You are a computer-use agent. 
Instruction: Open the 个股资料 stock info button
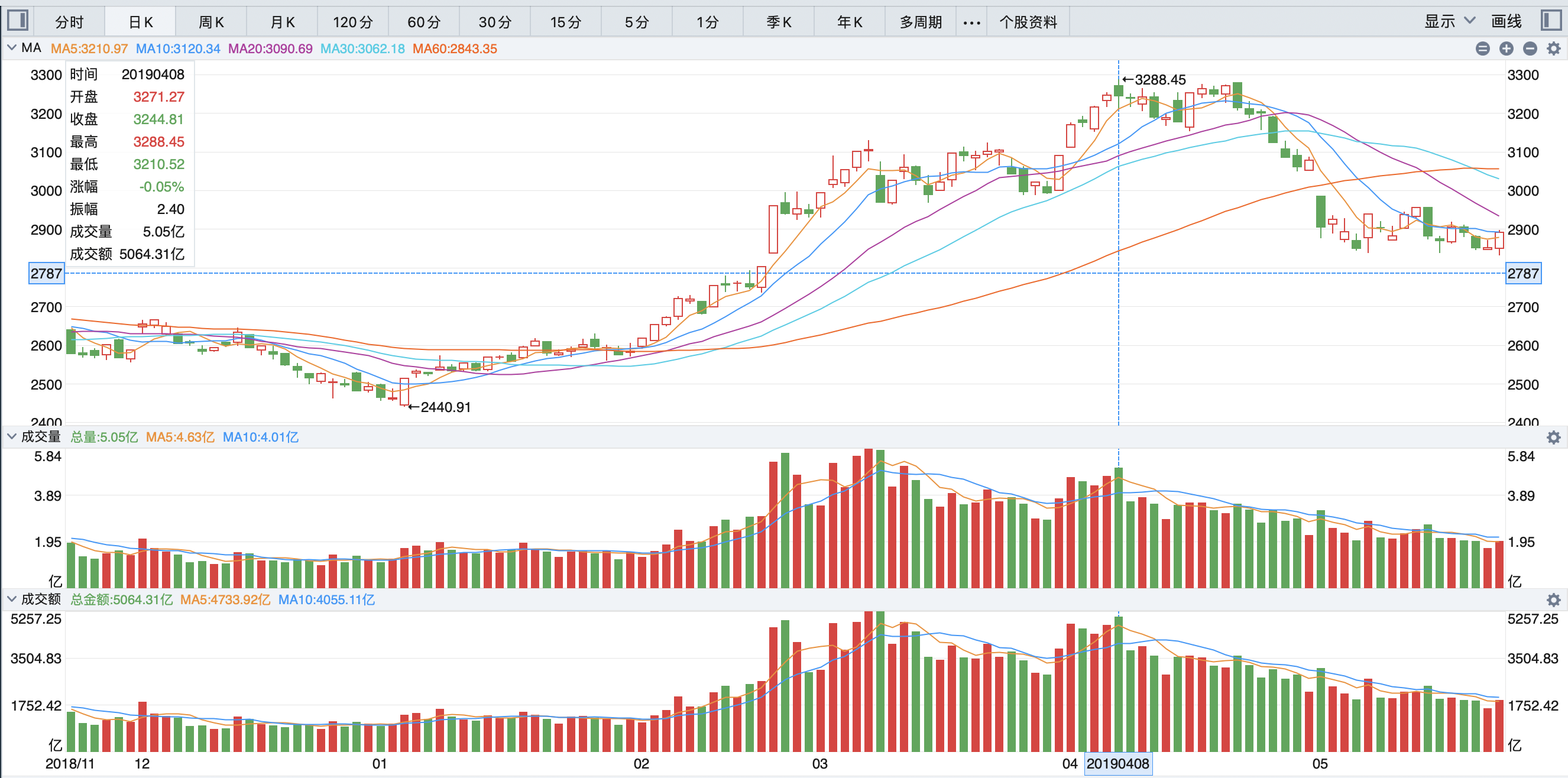1028,22
